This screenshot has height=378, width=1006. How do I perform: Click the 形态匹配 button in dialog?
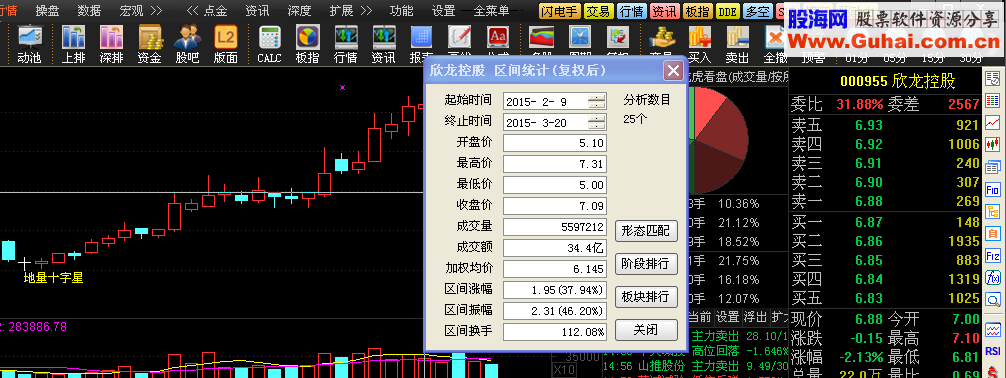pos(645,232)
